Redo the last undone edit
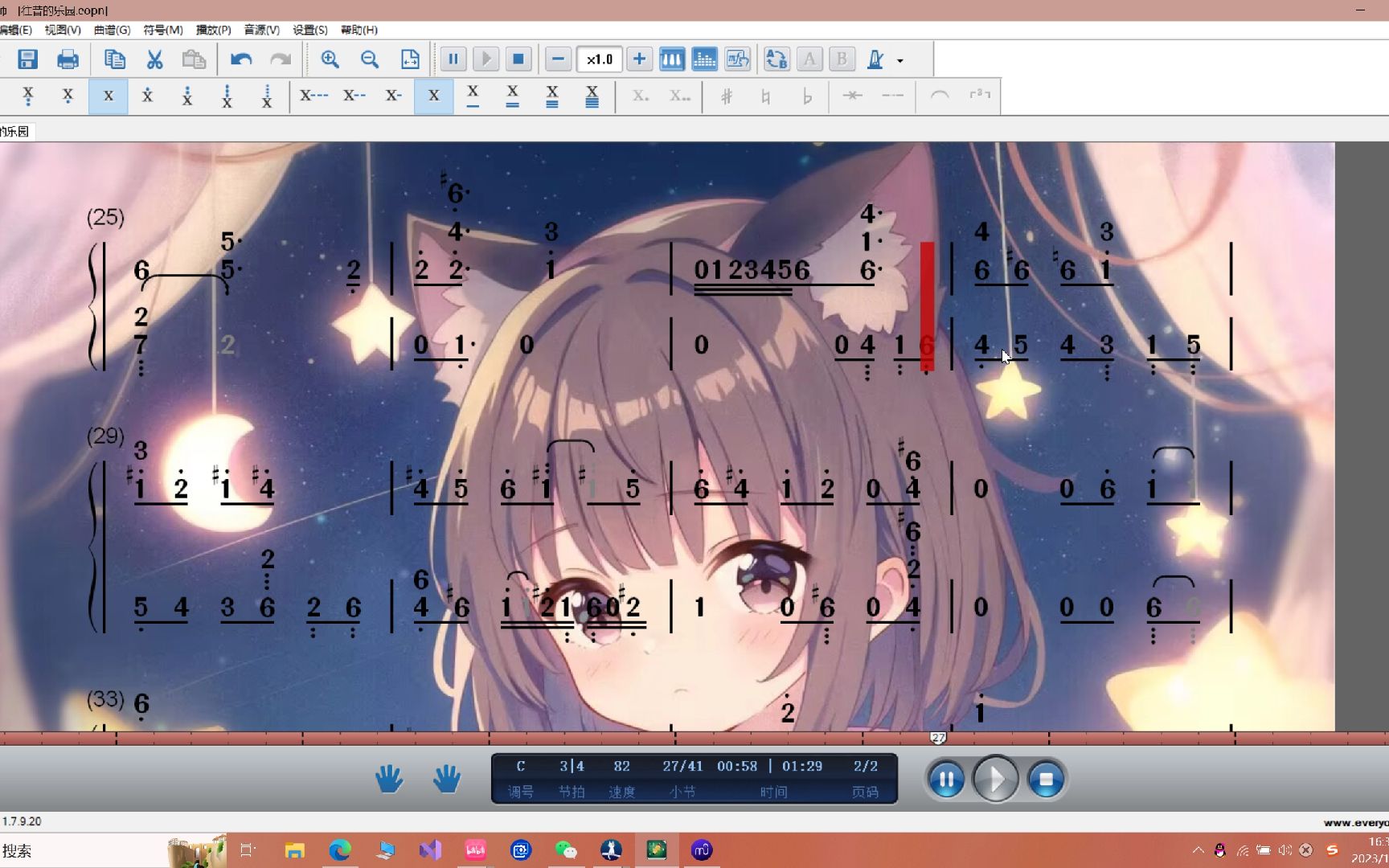Viewport: 1389px width, 868px height. 281,59
